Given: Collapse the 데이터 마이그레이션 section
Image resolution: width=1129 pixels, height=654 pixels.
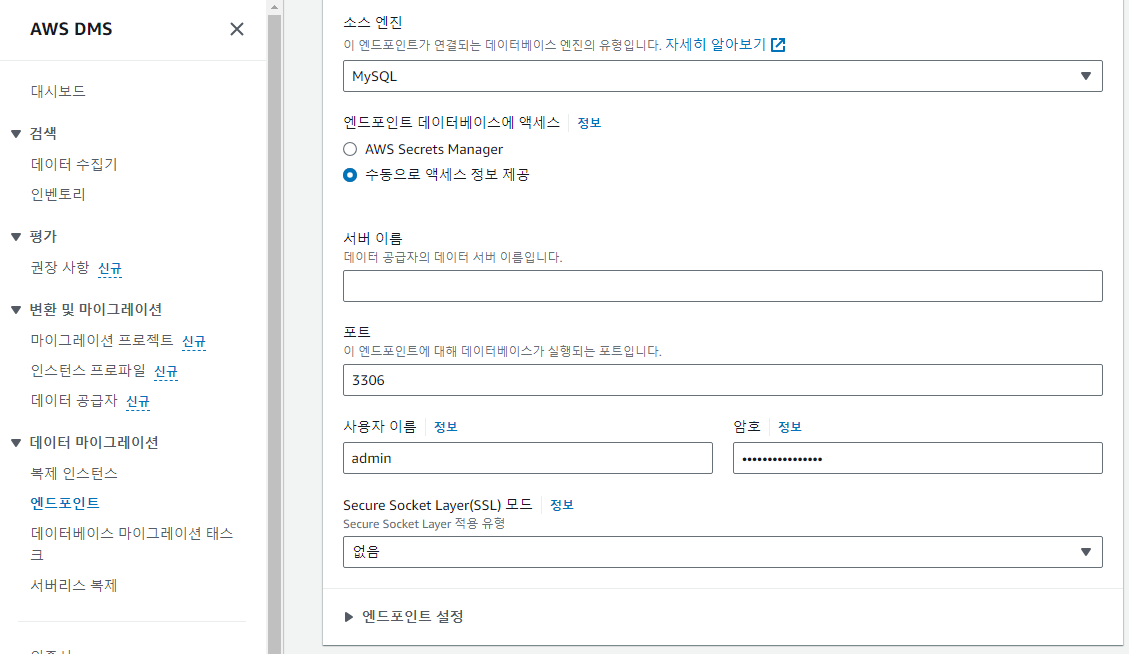Looking at the screenshot, I should coord(16,442).
